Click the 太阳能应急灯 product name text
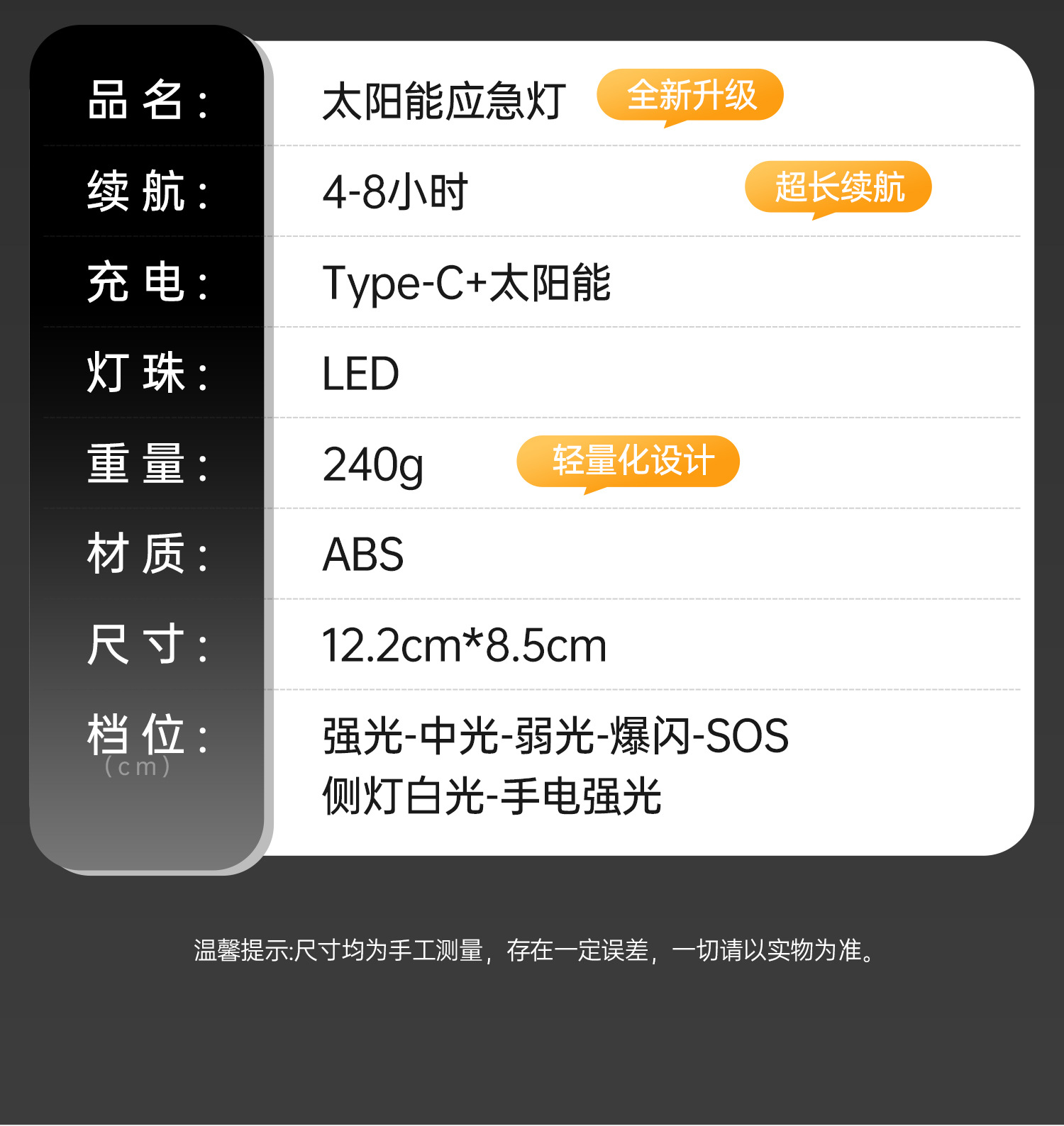 pyautogui.click(x=444, y=101)
